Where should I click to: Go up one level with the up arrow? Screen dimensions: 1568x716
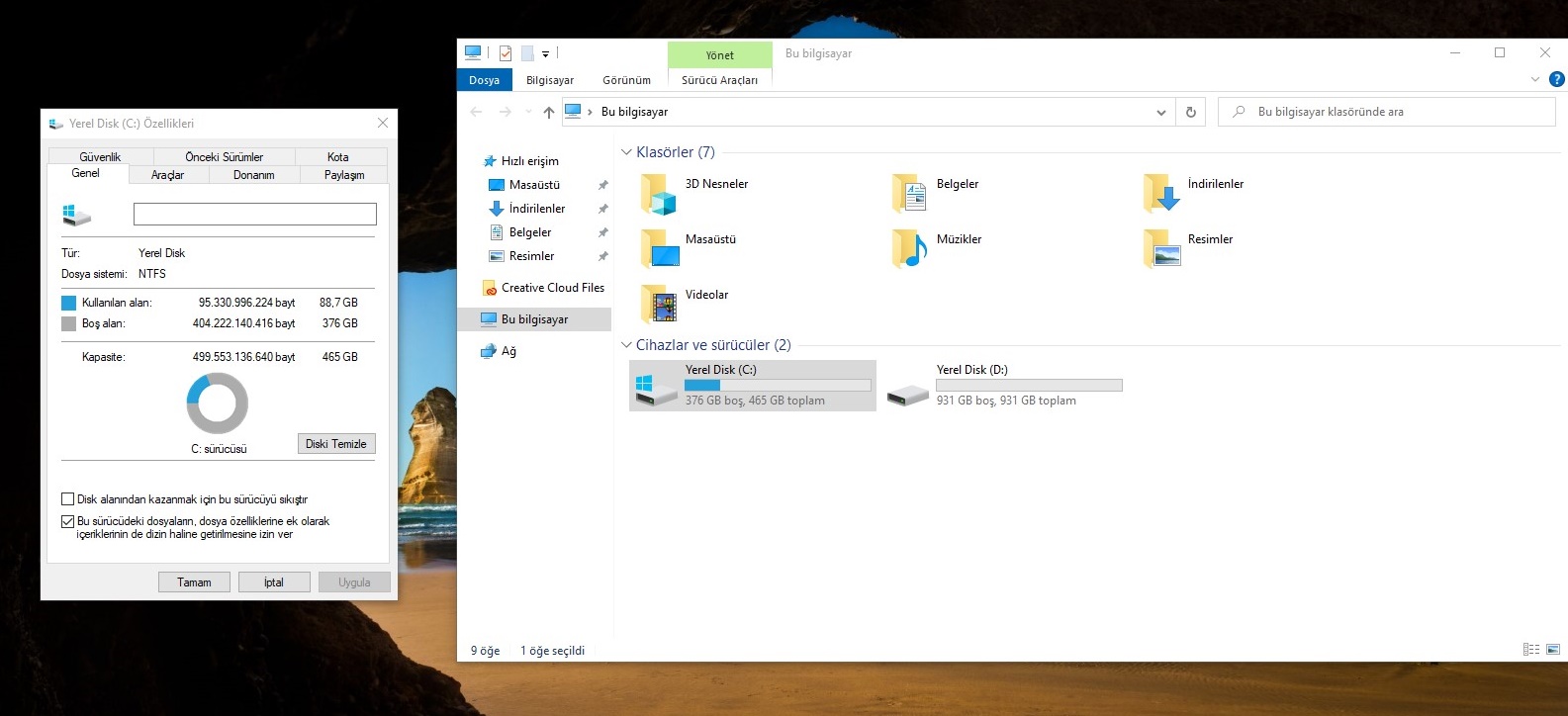click(549, 112)
